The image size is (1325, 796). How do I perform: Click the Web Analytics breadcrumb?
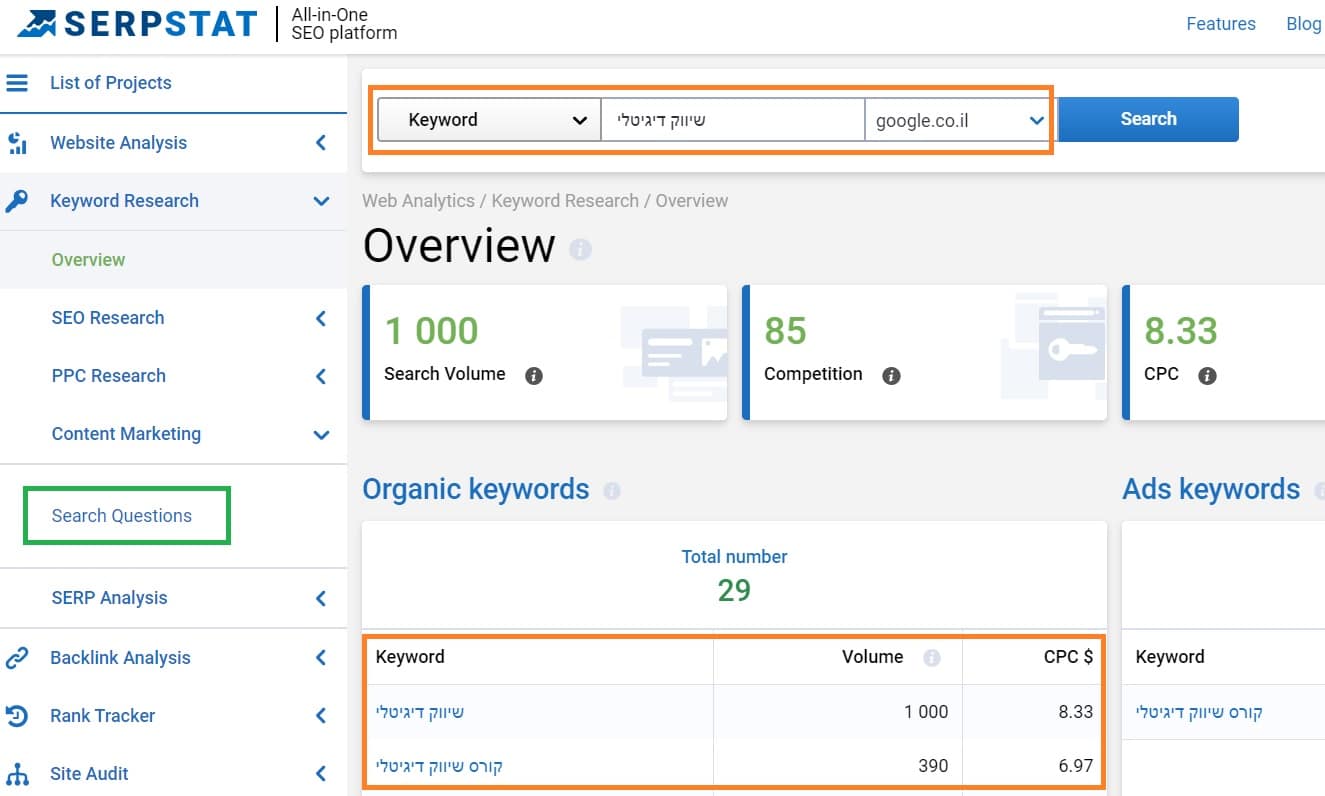(x=418, y=201)
